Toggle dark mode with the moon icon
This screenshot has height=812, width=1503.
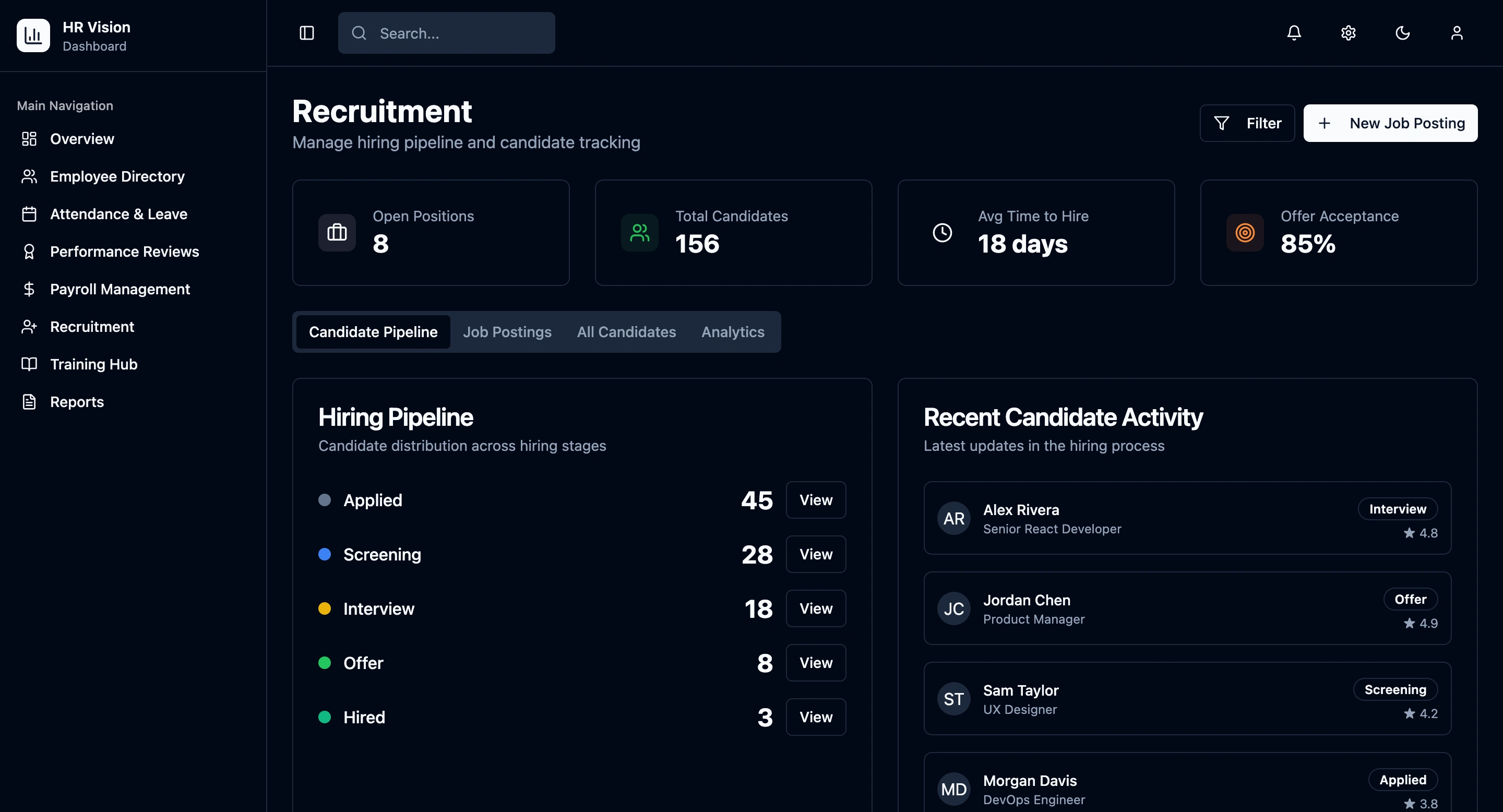[x=1402, y=33]
